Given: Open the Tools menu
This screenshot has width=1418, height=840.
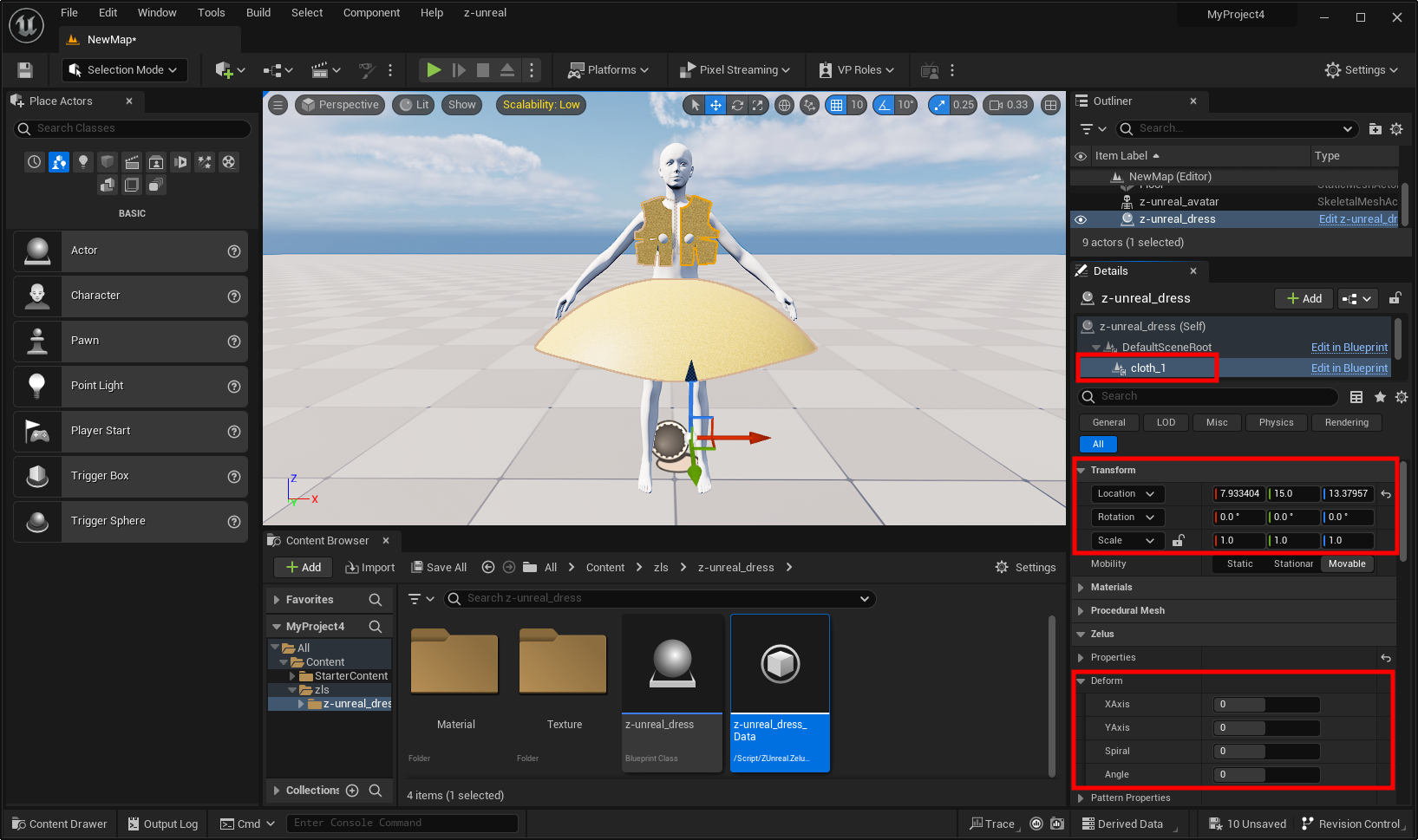Looking at the screenshot, I should tap(211, 13).
